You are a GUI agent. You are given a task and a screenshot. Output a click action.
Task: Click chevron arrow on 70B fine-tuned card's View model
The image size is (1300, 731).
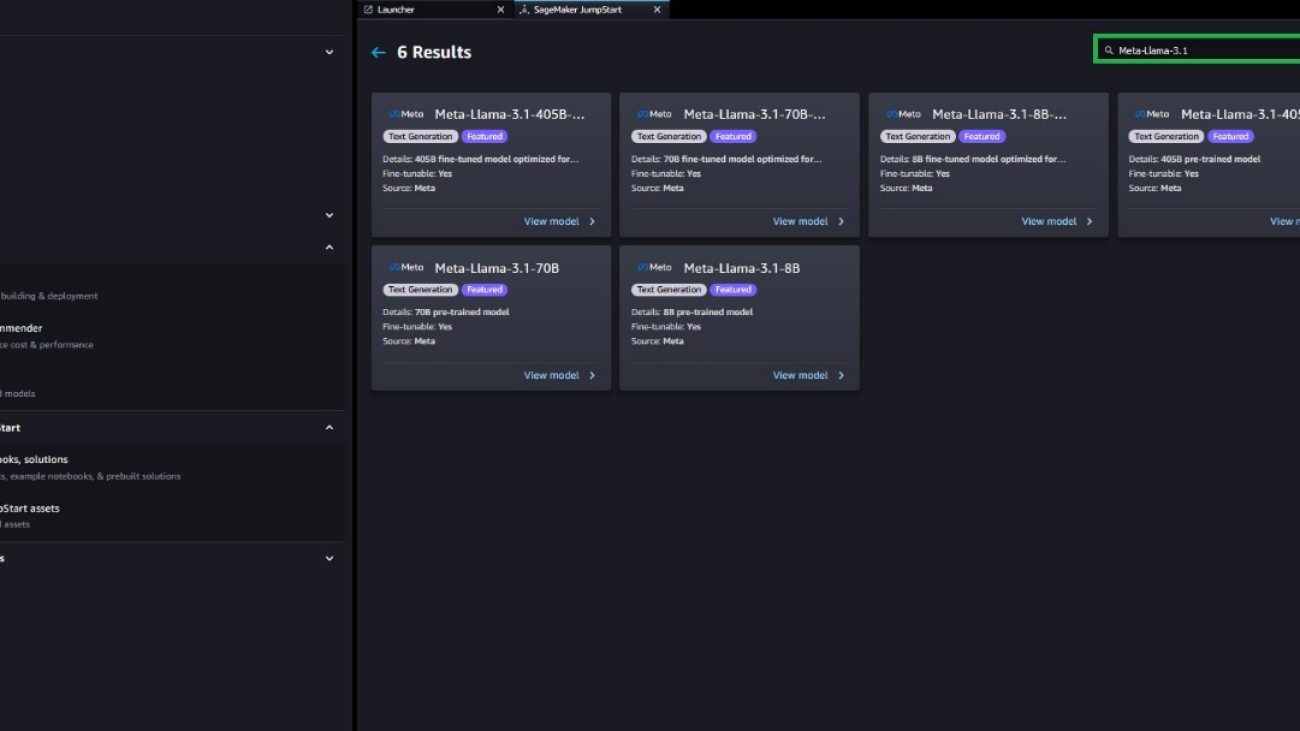(x=841, y=222)
